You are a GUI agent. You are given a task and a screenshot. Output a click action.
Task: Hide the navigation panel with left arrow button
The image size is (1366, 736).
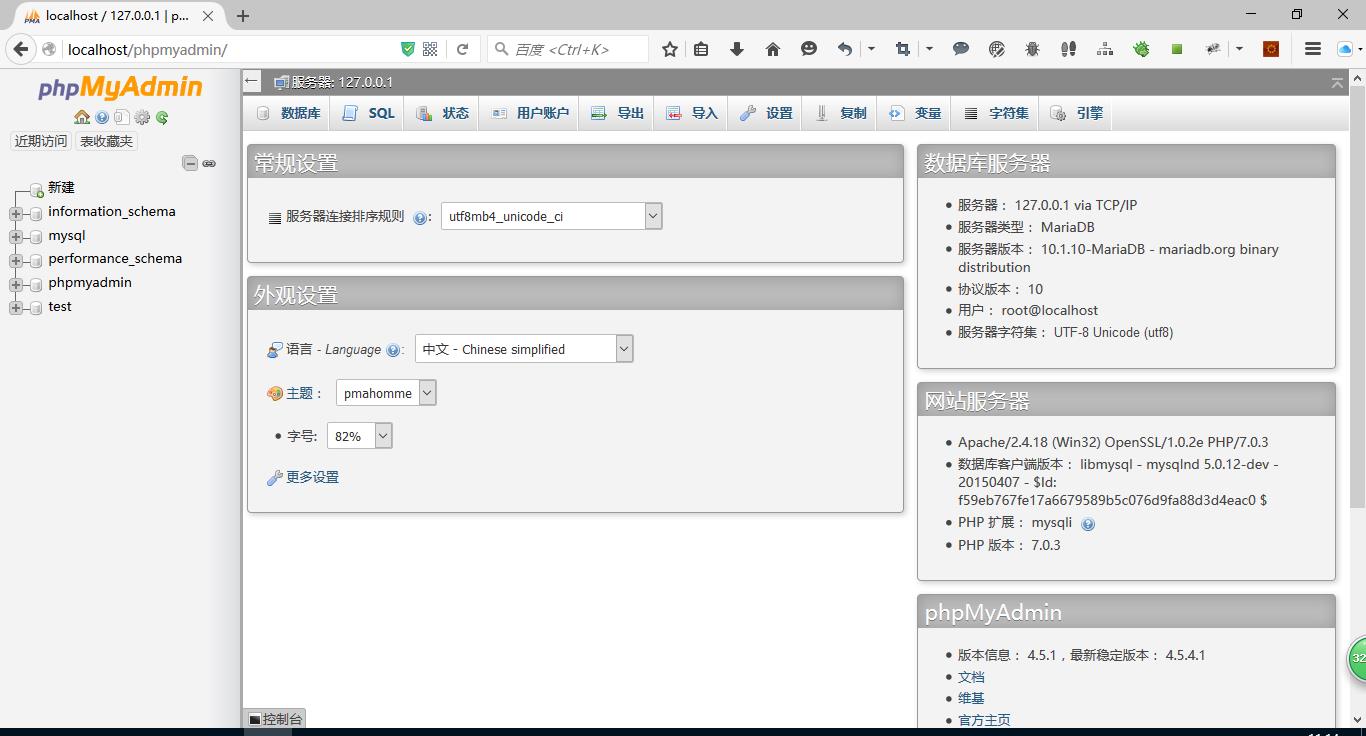coord(252,82)
